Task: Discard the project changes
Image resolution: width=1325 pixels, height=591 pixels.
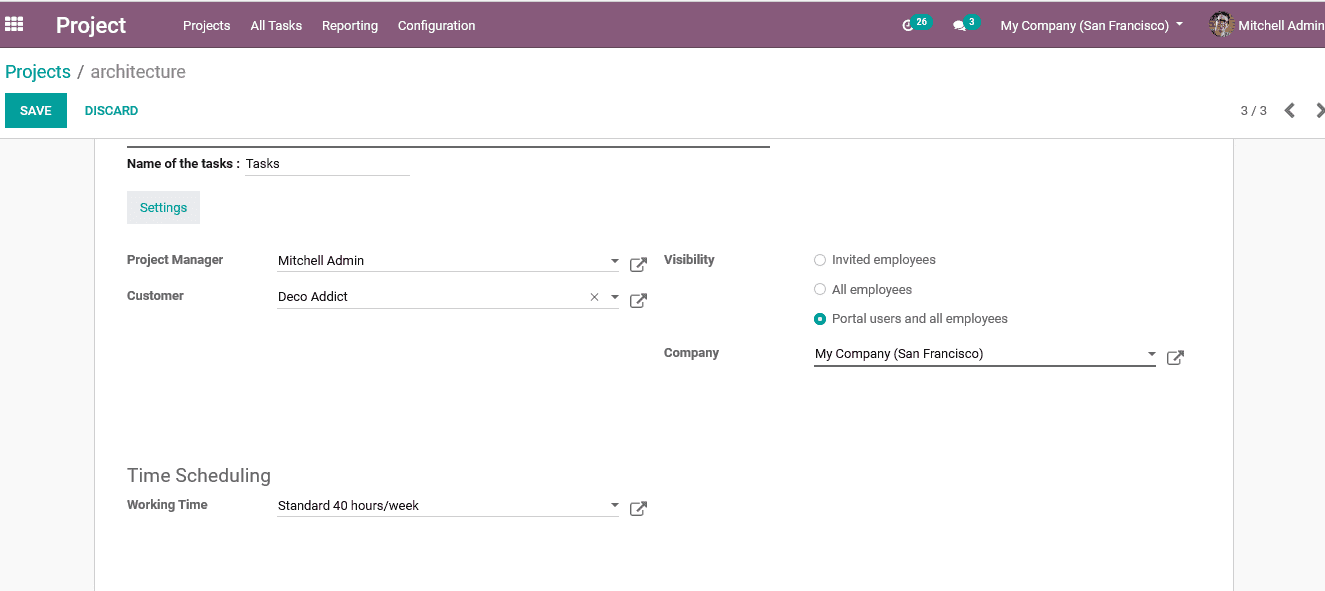Action: coord(111,110)
